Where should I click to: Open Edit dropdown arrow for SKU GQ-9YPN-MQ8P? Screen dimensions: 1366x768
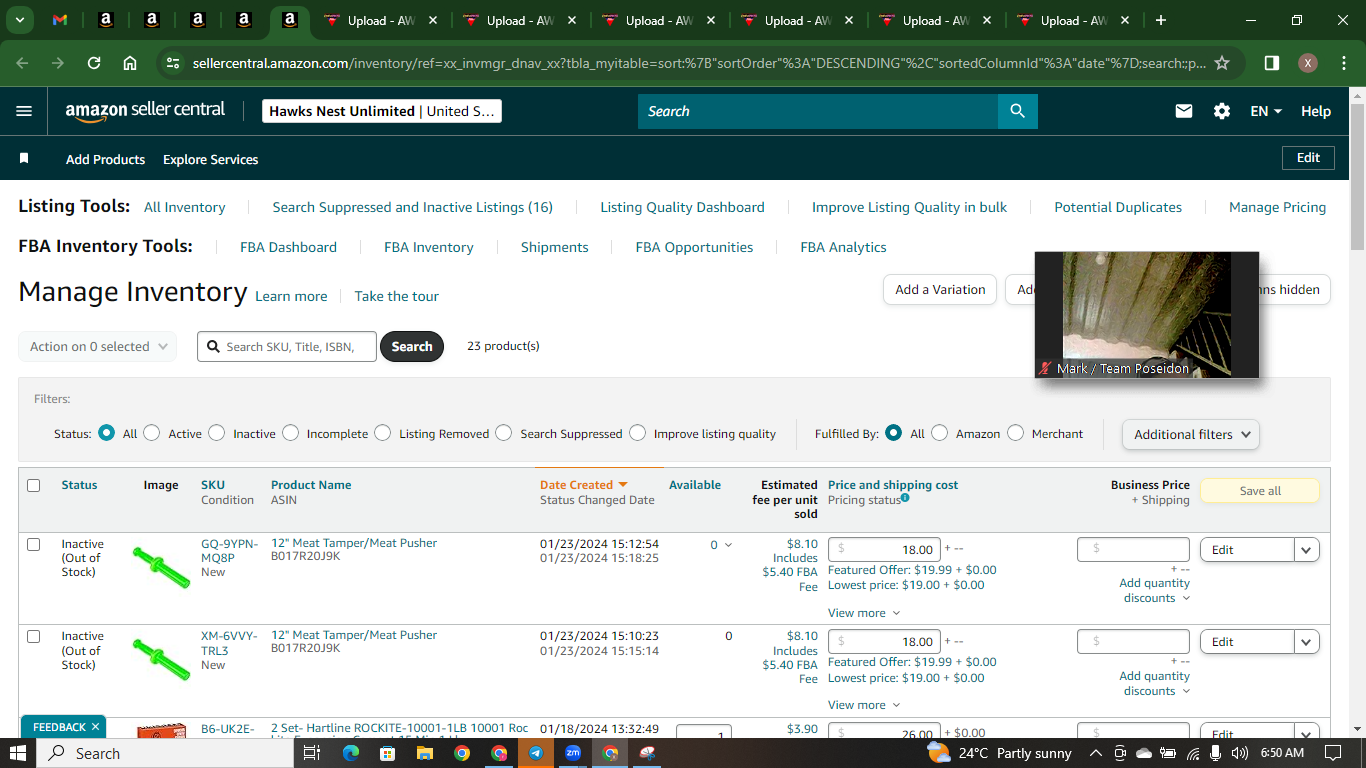[1307, 550]
